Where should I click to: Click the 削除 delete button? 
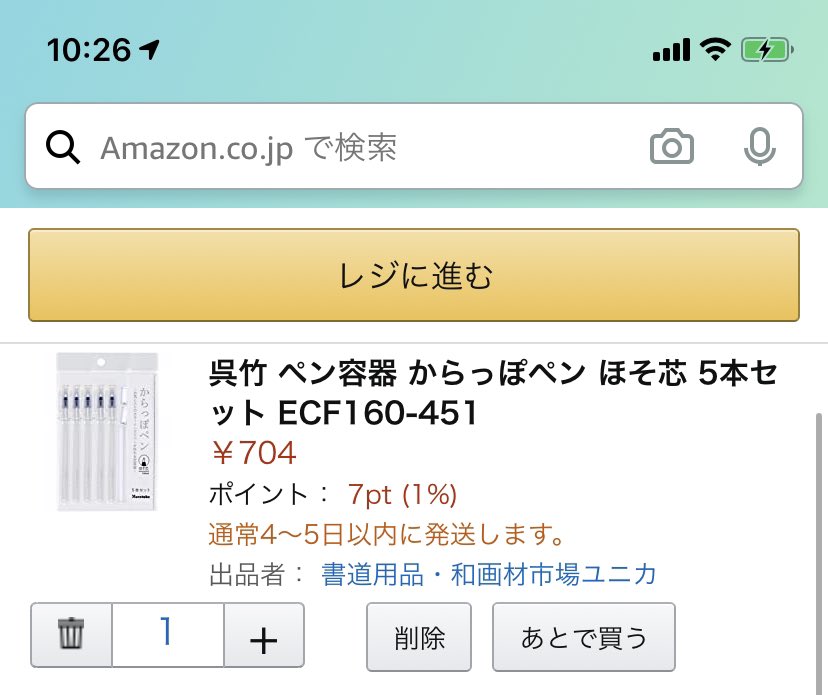coord(419,637)
